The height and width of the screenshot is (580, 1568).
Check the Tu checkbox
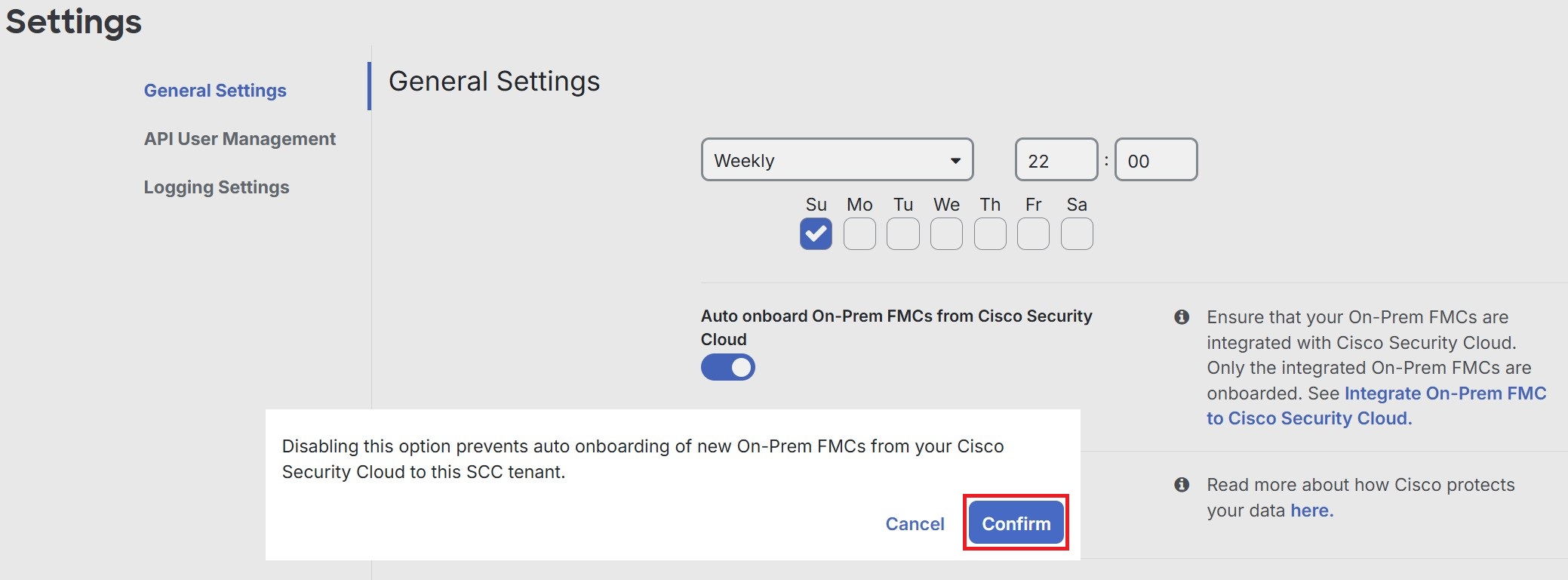click(x=902, y=233)
